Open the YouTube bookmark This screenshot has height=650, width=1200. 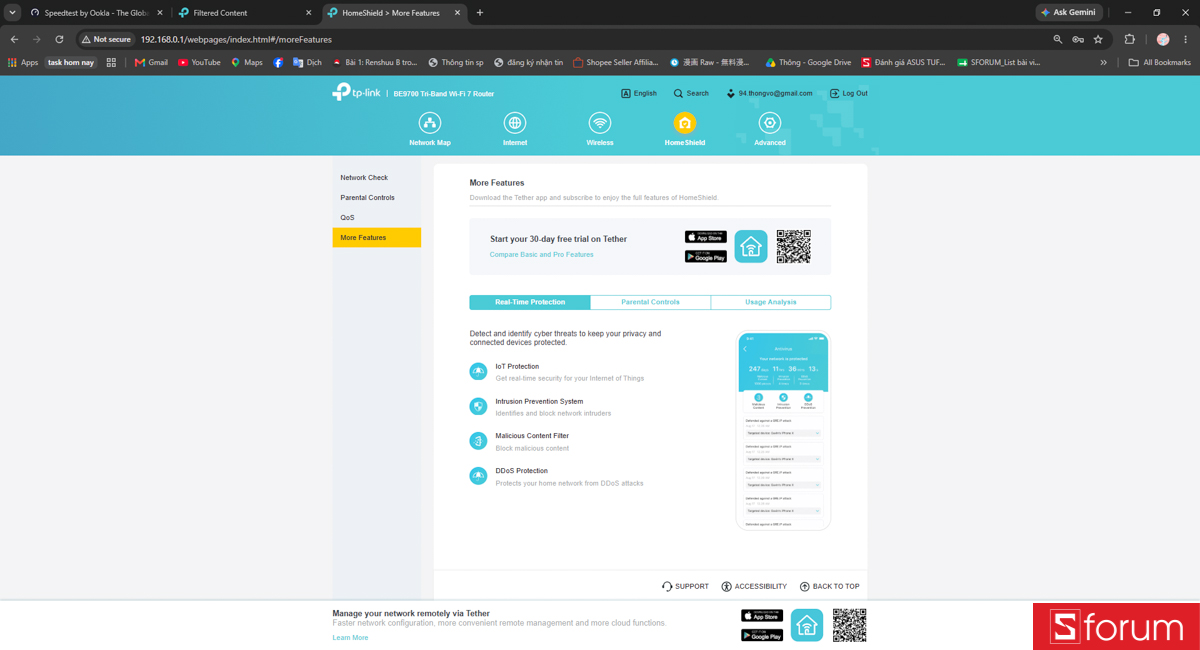(x=199, y=62)
